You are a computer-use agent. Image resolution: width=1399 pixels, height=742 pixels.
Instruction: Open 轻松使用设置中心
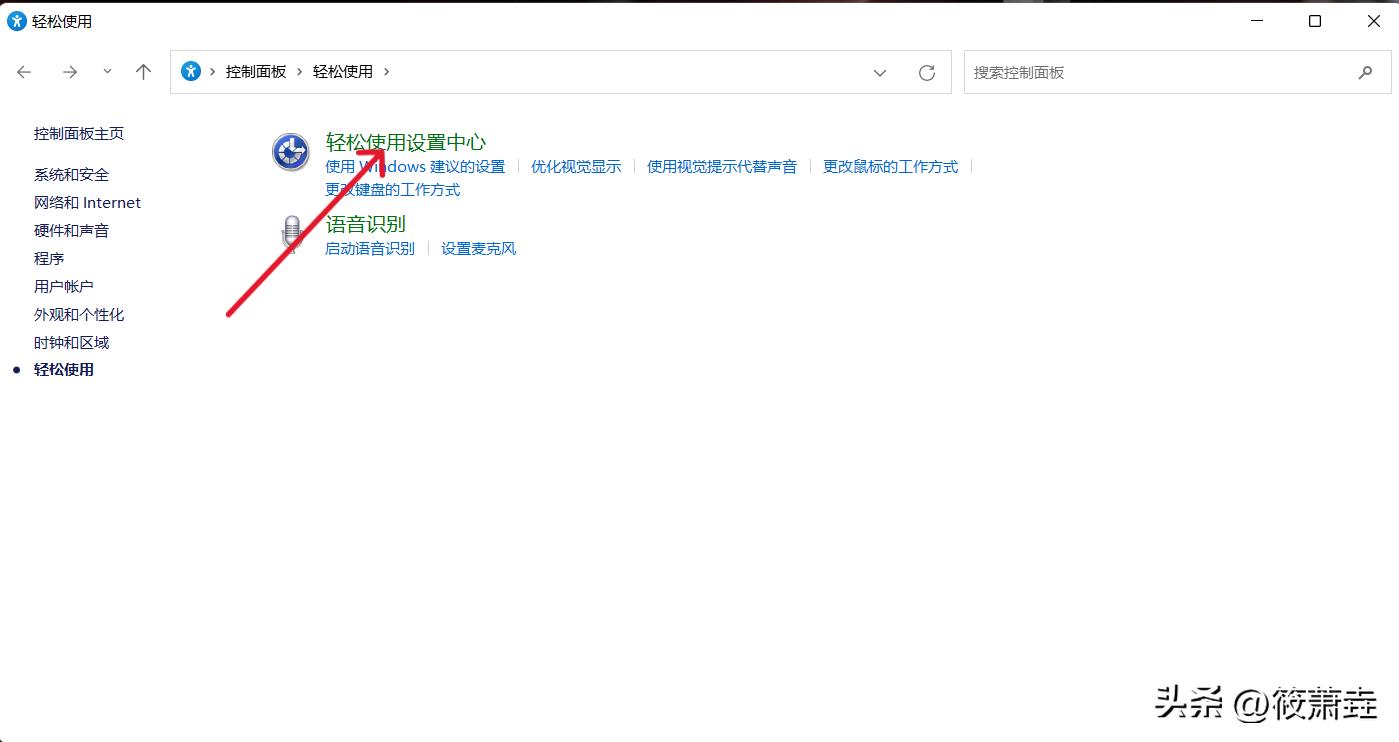tap(404, 141)
